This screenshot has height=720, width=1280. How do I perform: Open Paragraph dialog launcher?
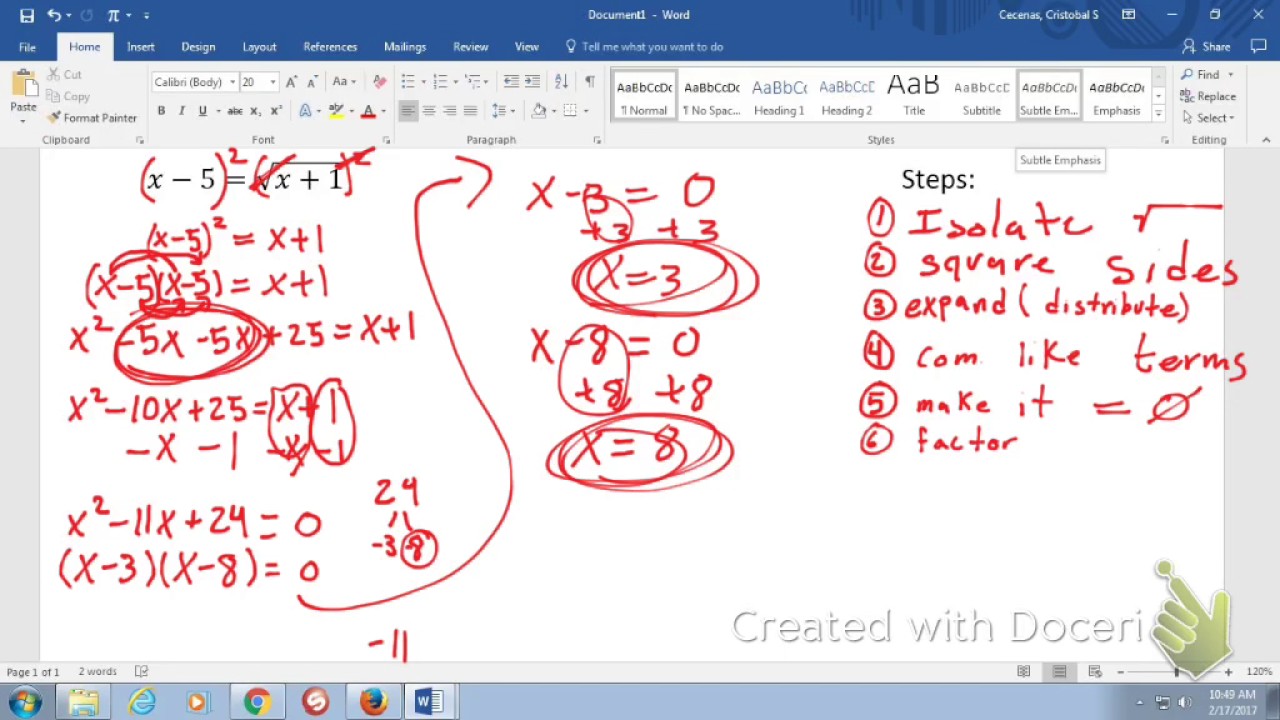[x=597, y=141]
